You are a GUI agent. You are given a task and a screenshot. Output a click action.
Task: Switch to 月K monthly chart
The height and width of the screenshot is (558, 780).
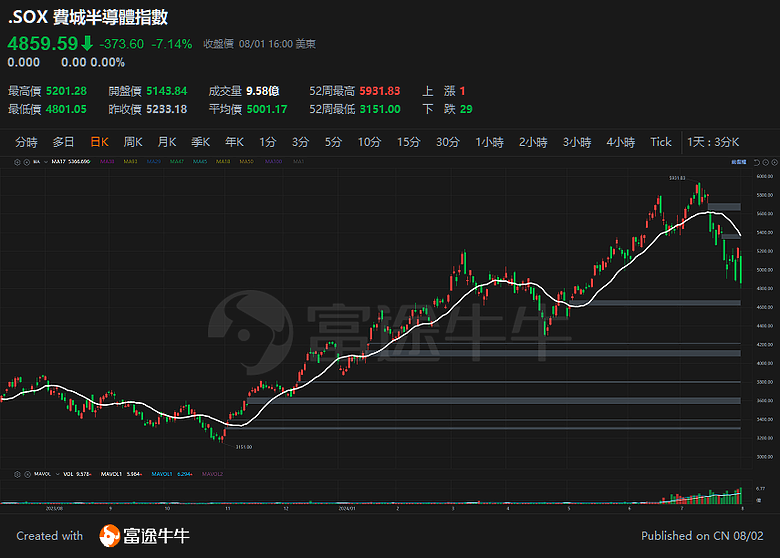click(x=167, y=142)
